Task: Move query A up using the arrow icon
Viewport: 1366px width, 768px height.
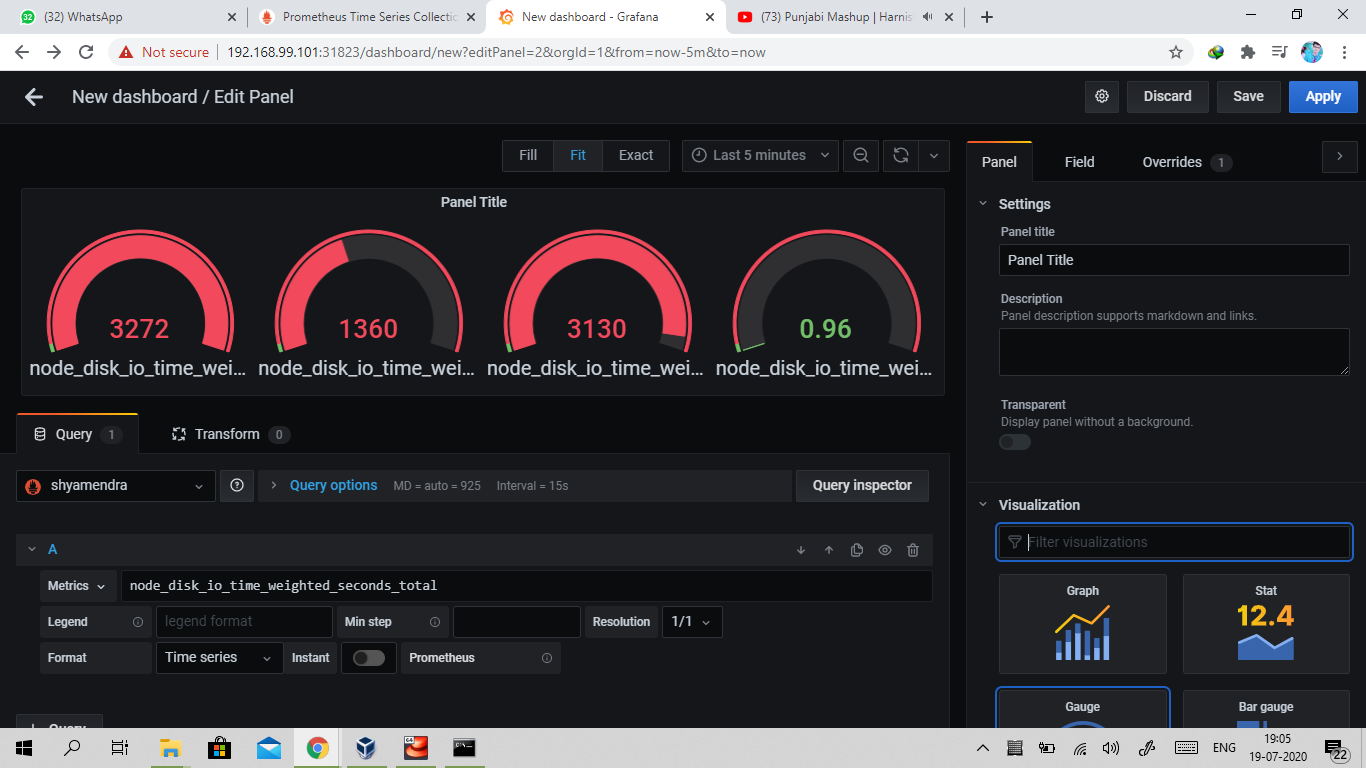Action: (x=828, y=550)
